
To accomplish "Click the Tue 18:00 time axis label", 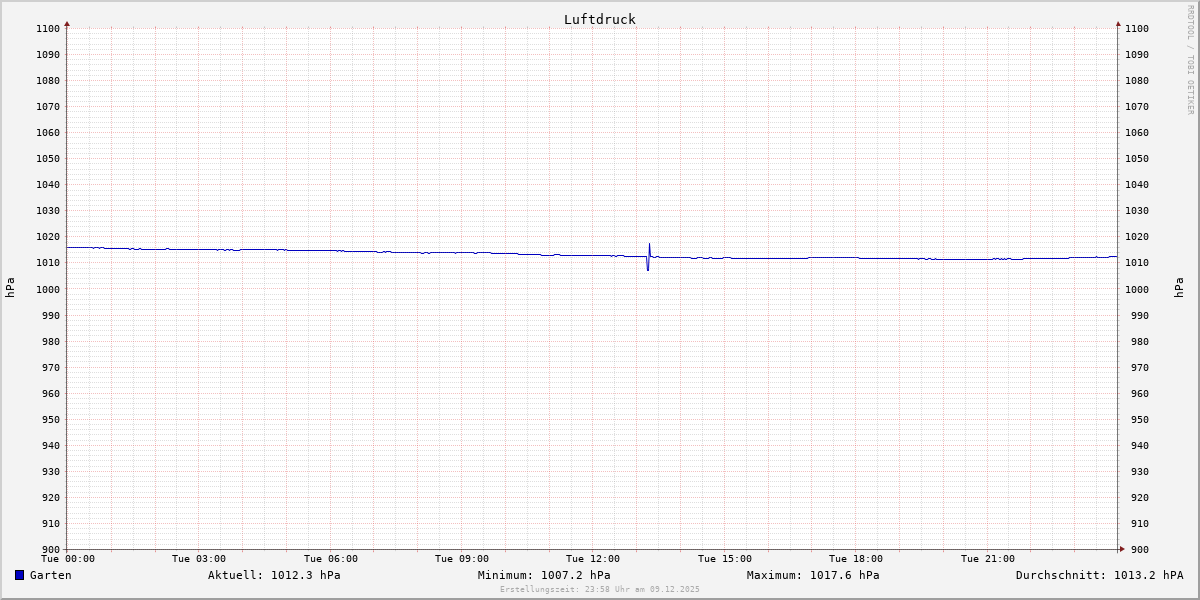I will pos(856,559).
